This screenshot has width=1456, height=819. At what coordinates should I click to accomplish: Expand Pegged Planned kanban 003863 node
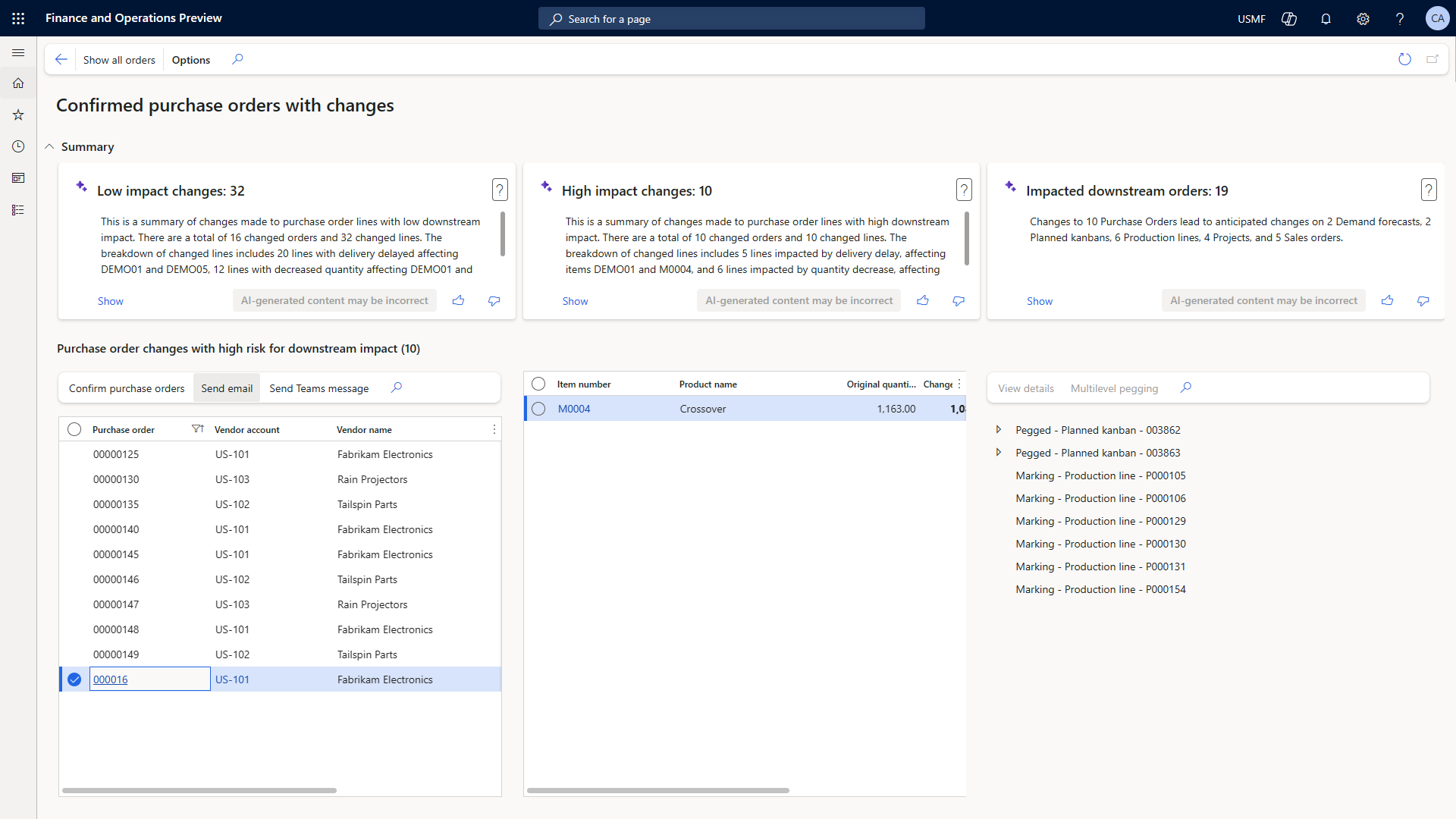pos(998,453)
